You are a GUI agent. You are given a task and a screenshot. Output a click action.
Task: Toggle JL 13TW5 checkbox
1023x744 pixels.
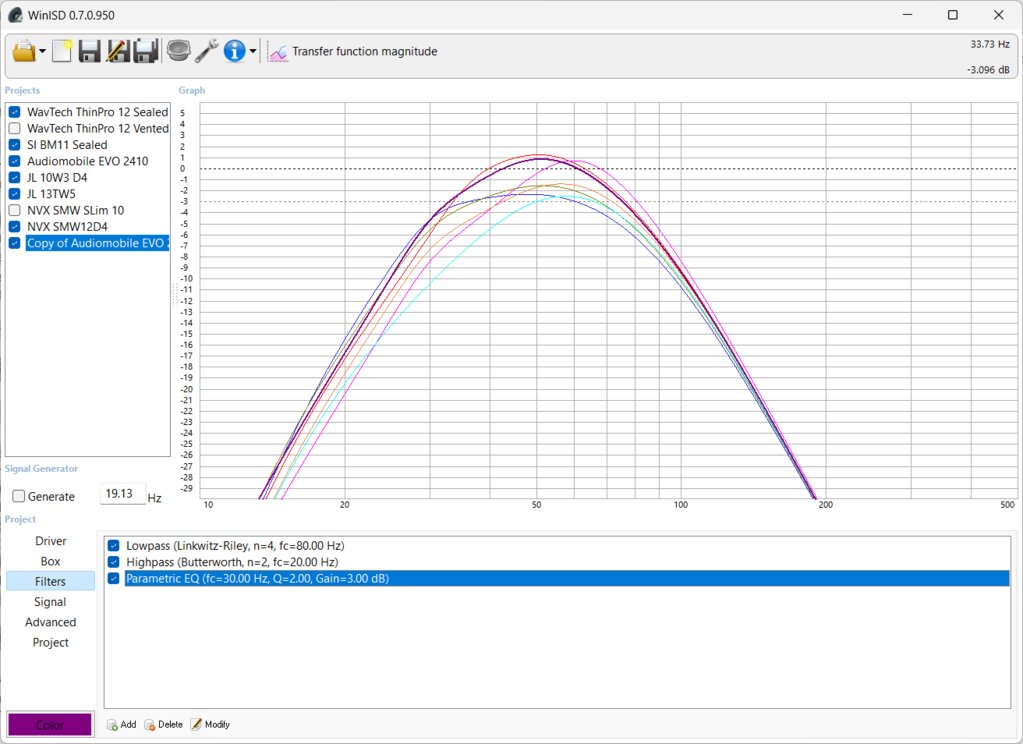14,194
